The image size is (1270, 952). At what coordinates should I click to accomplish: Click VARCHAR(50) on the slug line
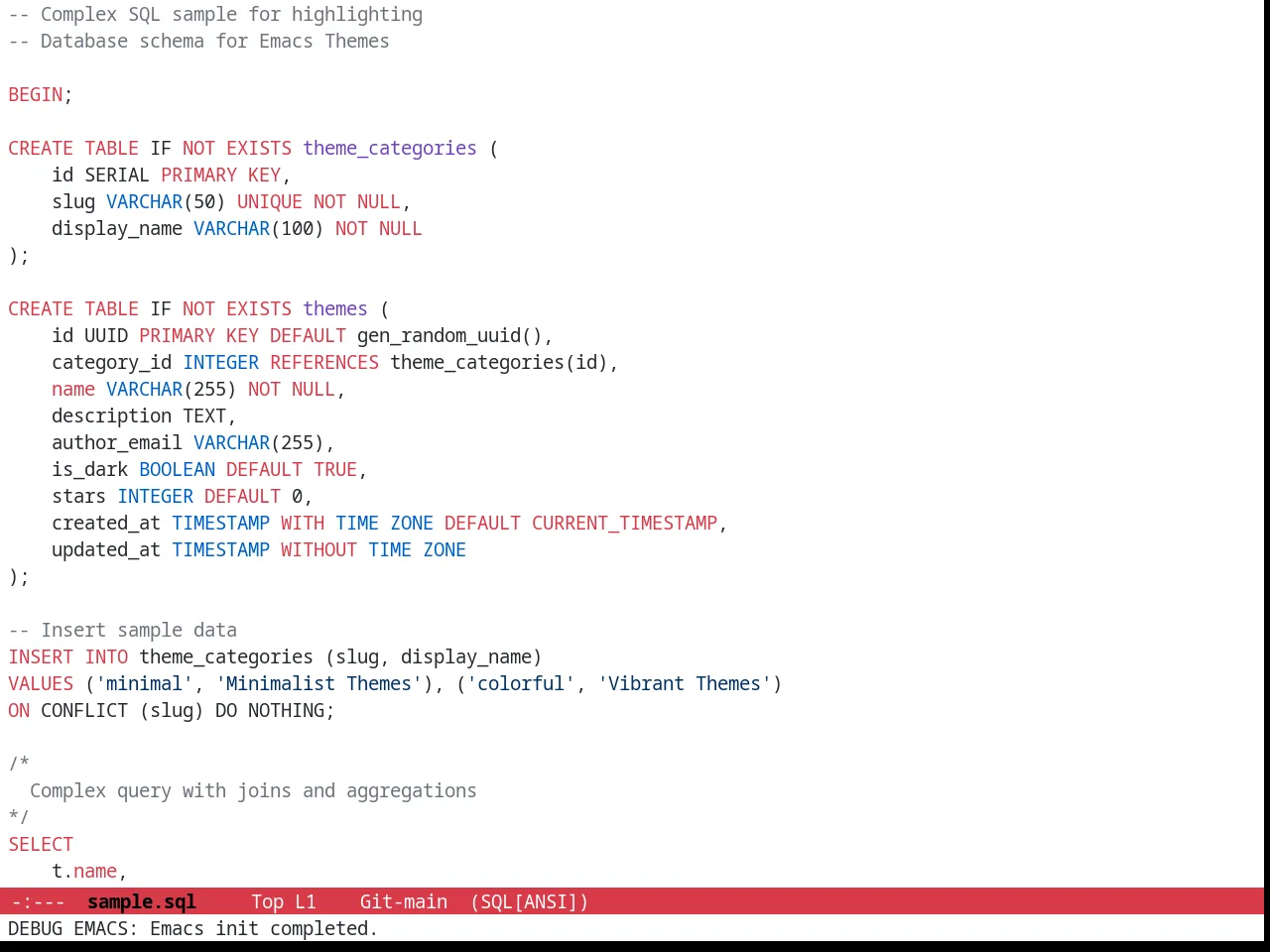[166, 201]
